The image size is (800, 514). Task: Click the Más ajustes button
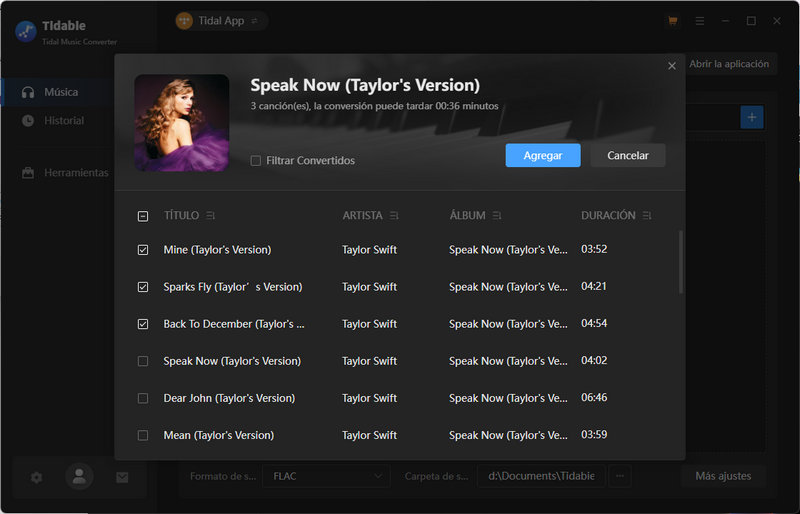(723, 476)
